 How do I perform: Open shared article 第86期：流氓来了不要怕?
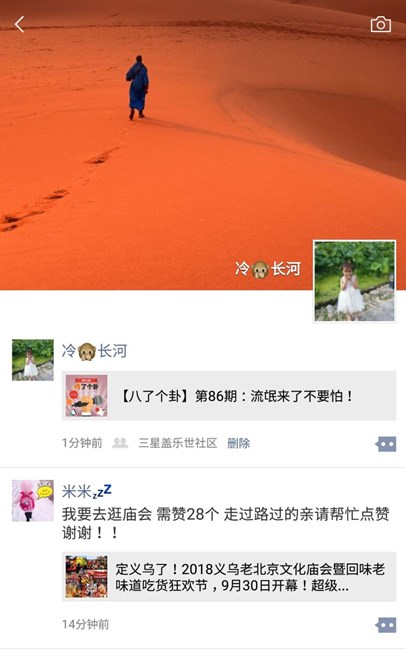click(229, 395)
